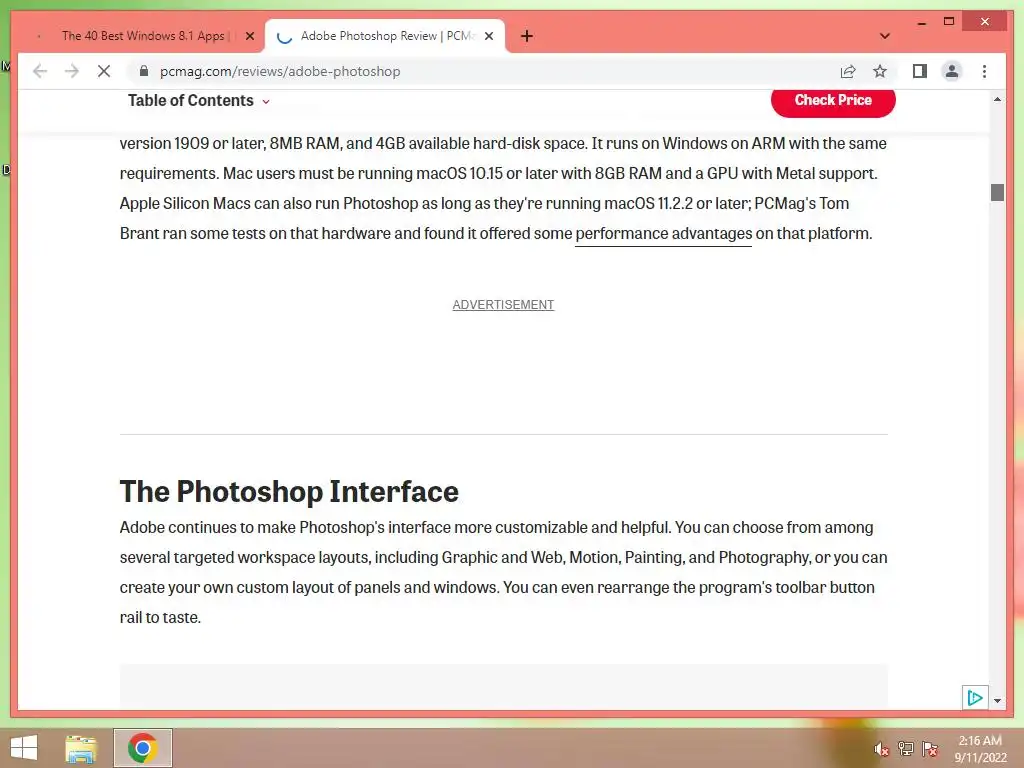Click the browser forward arrow
Image resolution: width=1024 pixels, height=768 pixels.
[72, 71]
